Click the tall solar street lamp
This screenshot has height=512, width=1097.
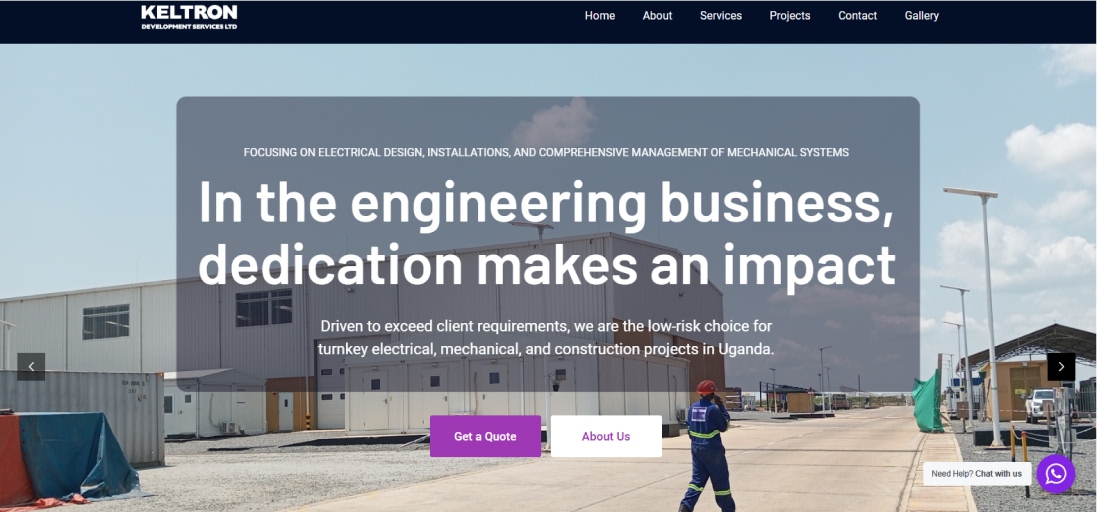pos(981,315)
